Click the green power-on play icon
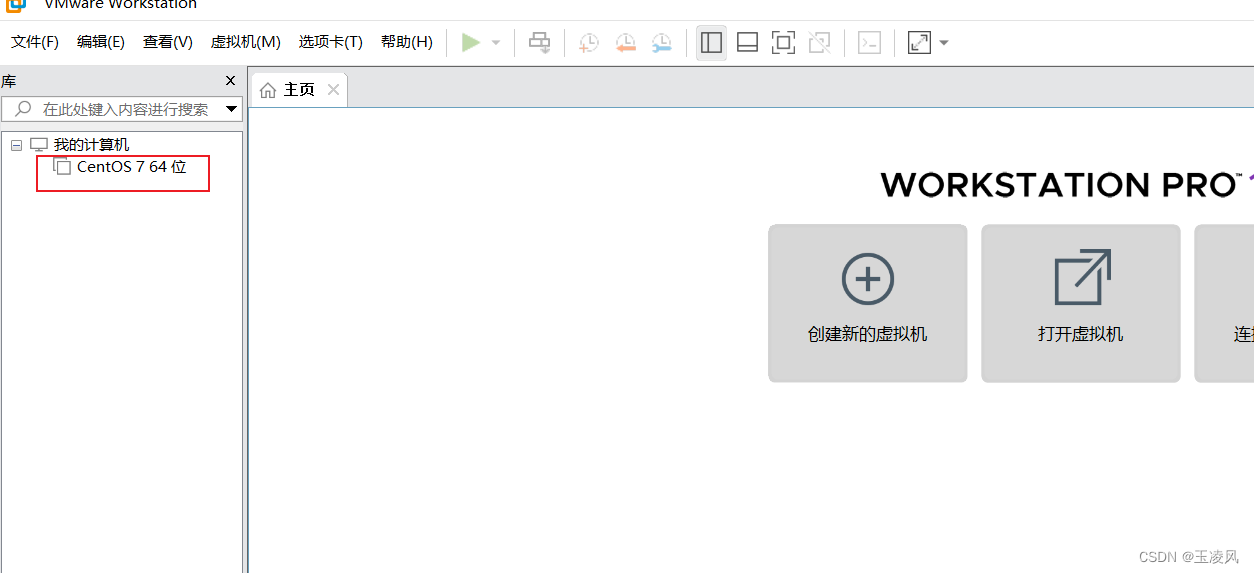This screenshot has height=573, width=1254. coord(471,43)
